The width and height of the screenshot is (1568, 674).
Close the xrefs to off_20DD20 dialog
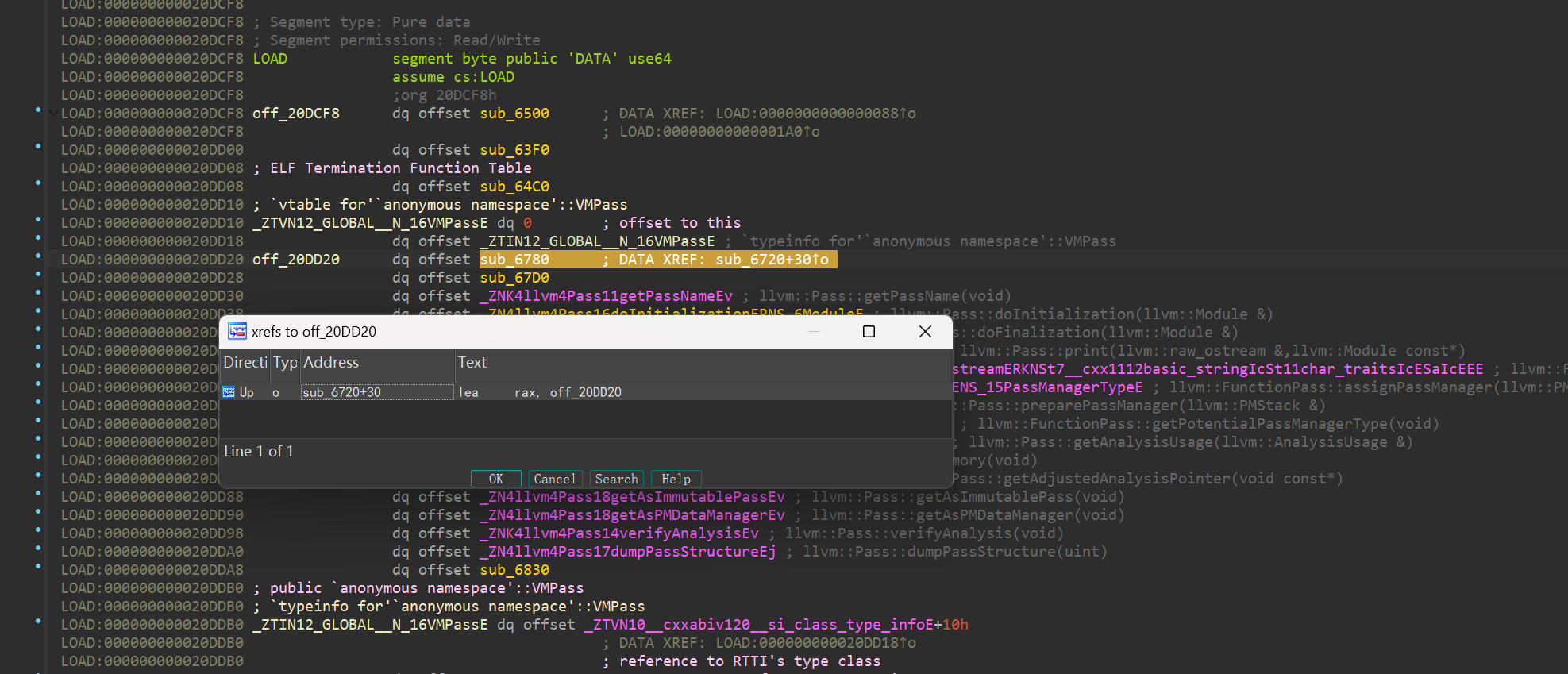pos(925,331)
